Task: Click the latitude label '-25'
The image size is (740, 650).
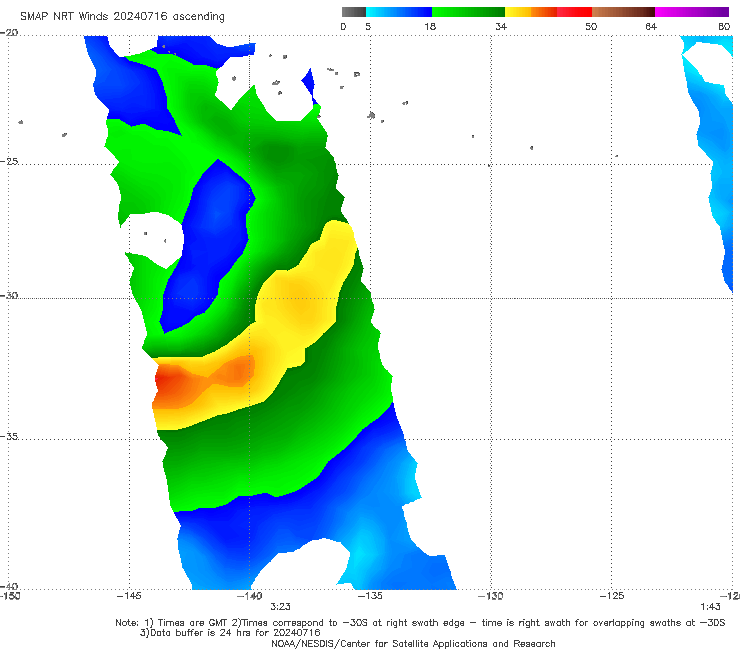Action: coord(10,161)
